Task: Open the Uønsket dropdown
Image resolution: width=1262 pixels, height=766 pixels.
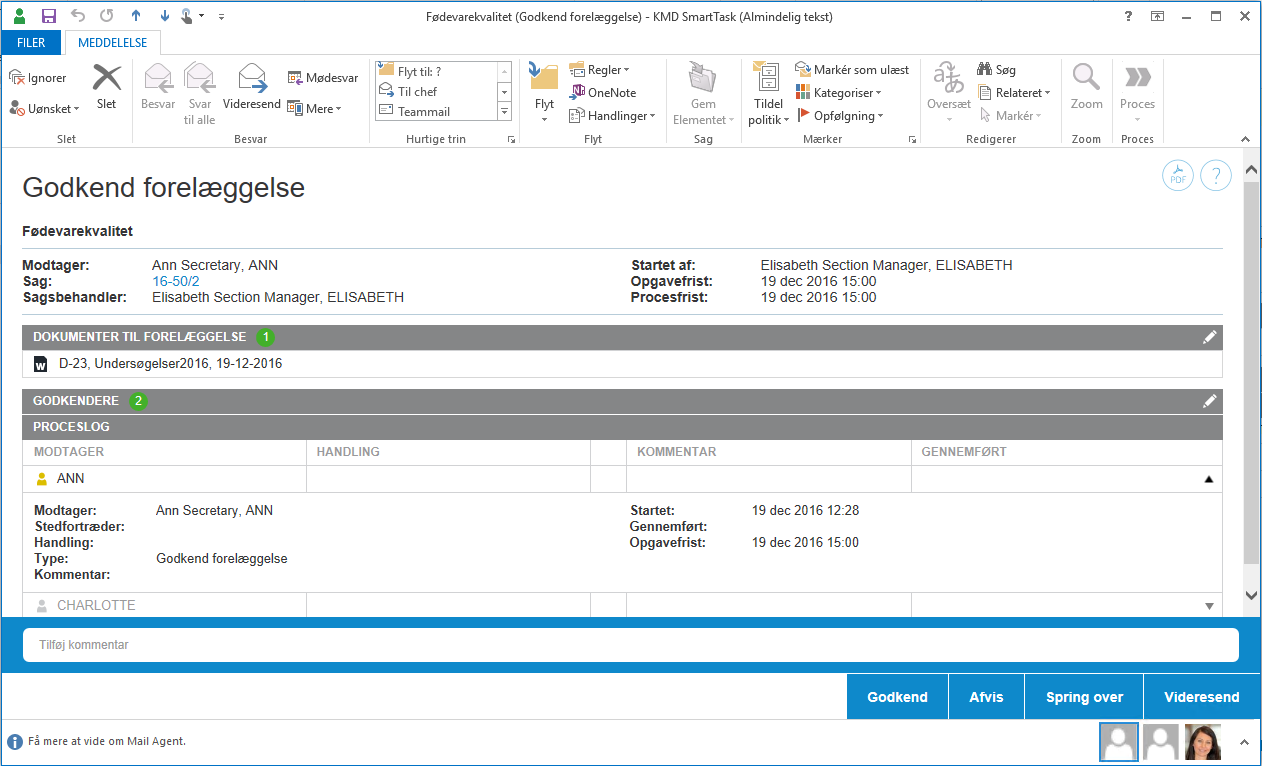Action: (x=45, y=108)
